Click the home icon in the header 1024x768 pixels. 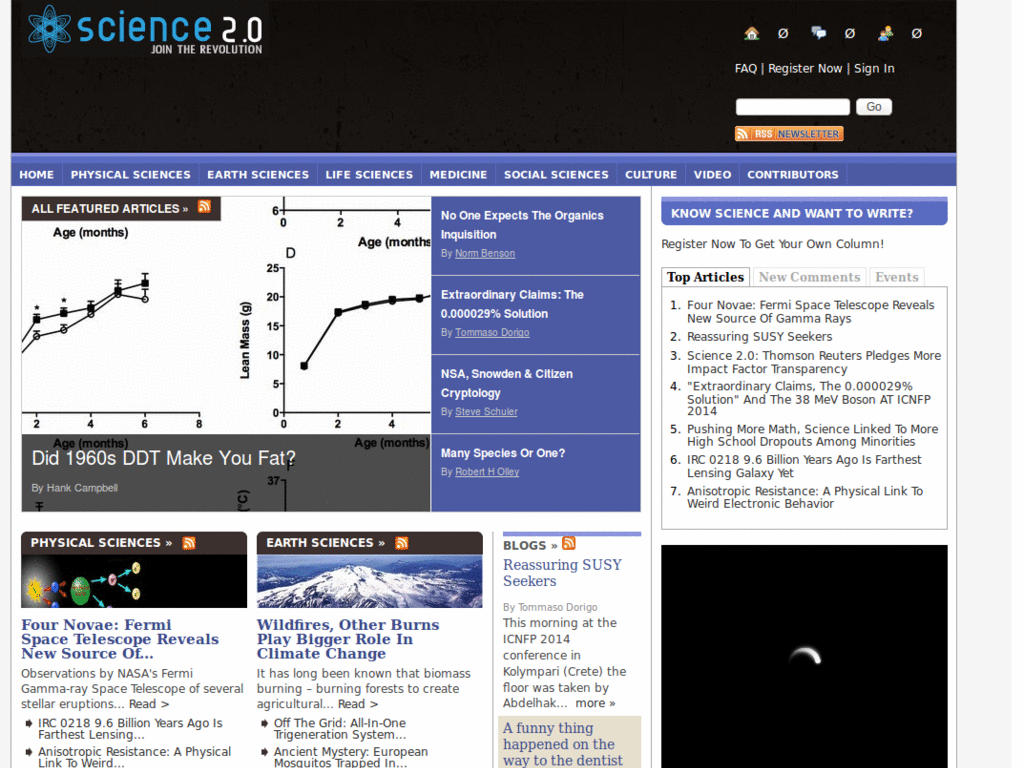751,33
